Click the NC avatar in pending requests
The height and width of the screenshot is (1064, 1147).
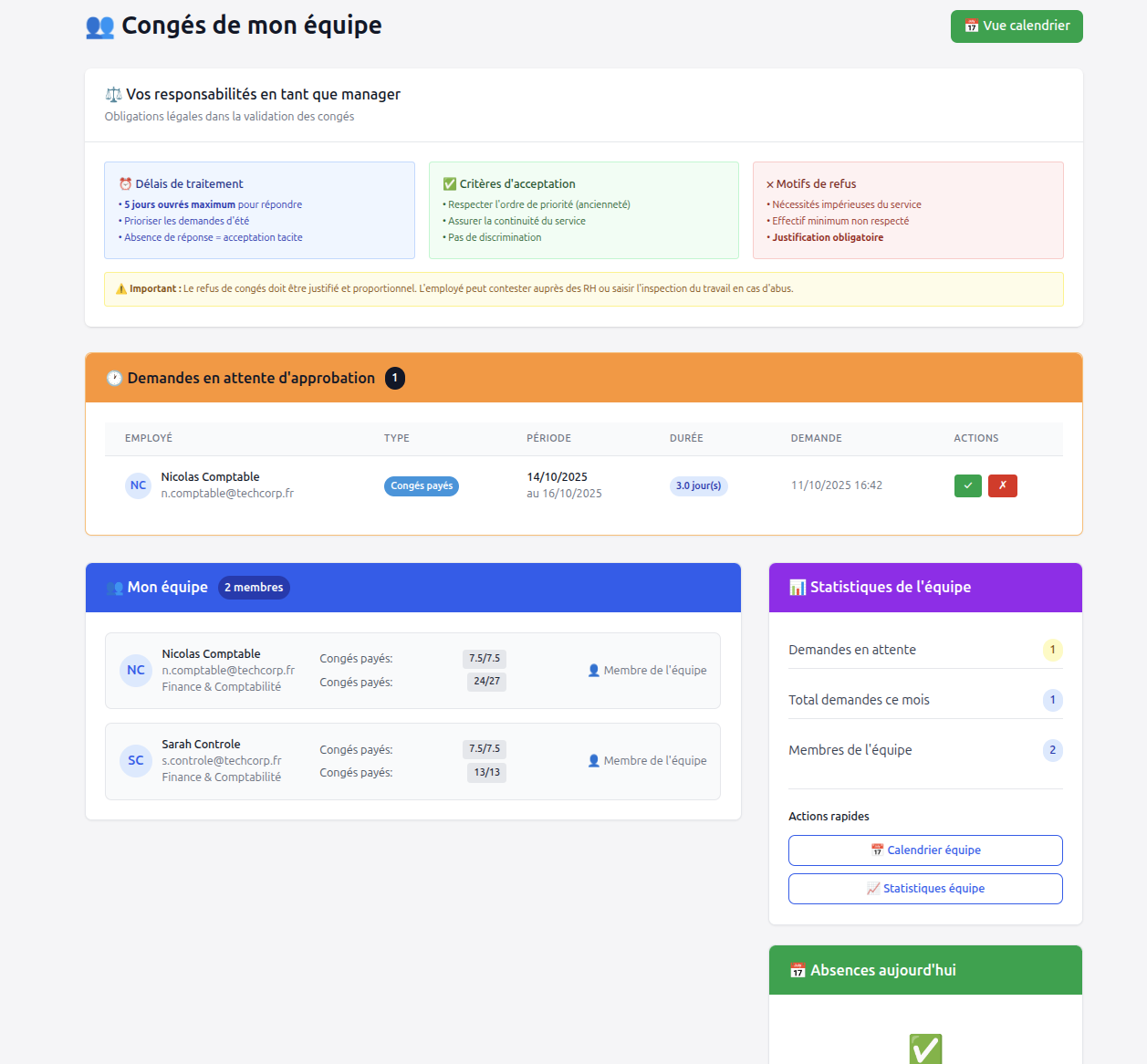pos(138,485)
